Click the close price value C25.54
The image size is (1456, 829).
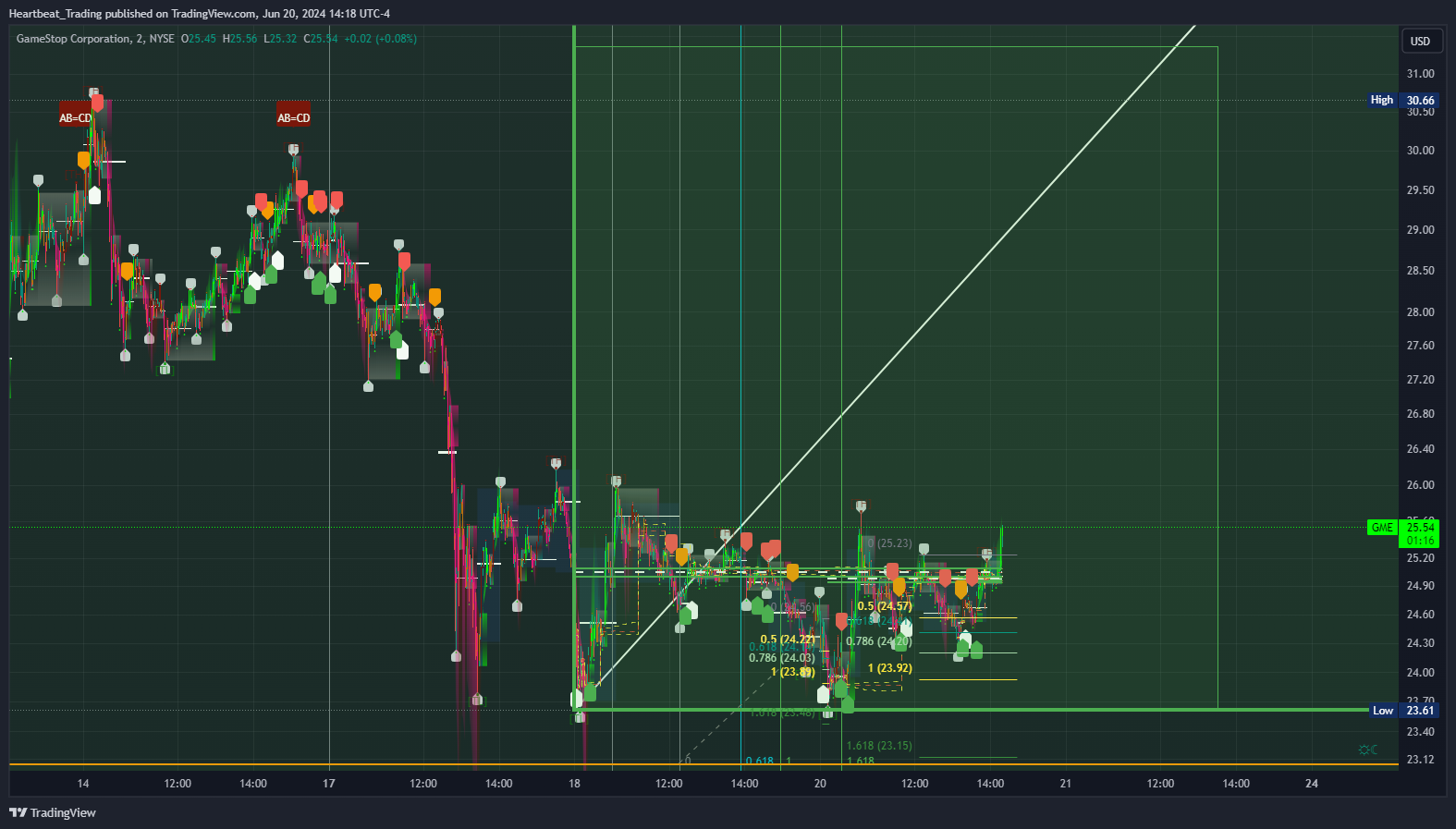[321, 39]
